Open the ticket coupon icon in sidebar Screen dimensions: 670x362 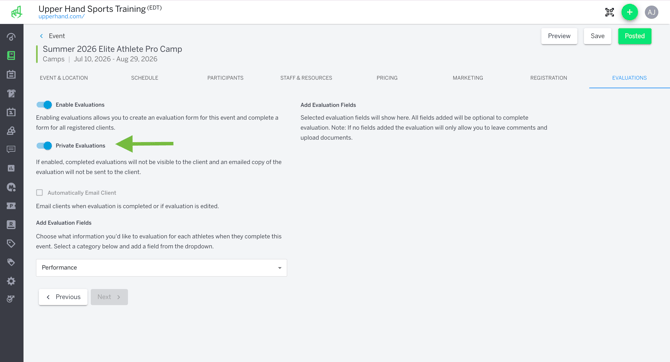tap(11, 206)
